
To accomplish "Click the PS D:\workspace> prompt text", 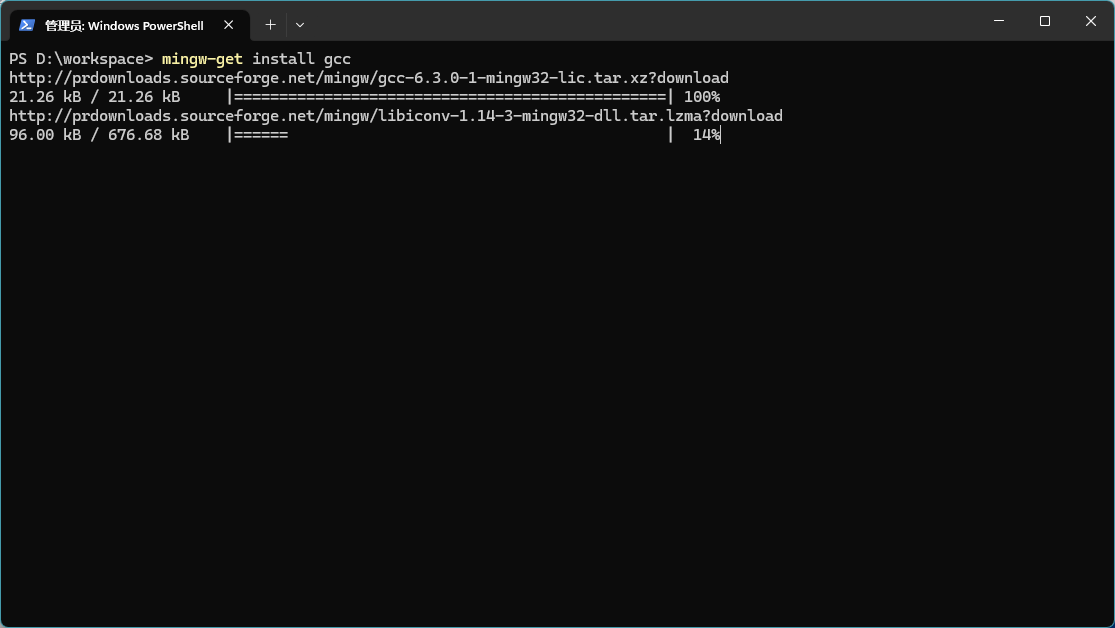I will [x=81, y=59].
